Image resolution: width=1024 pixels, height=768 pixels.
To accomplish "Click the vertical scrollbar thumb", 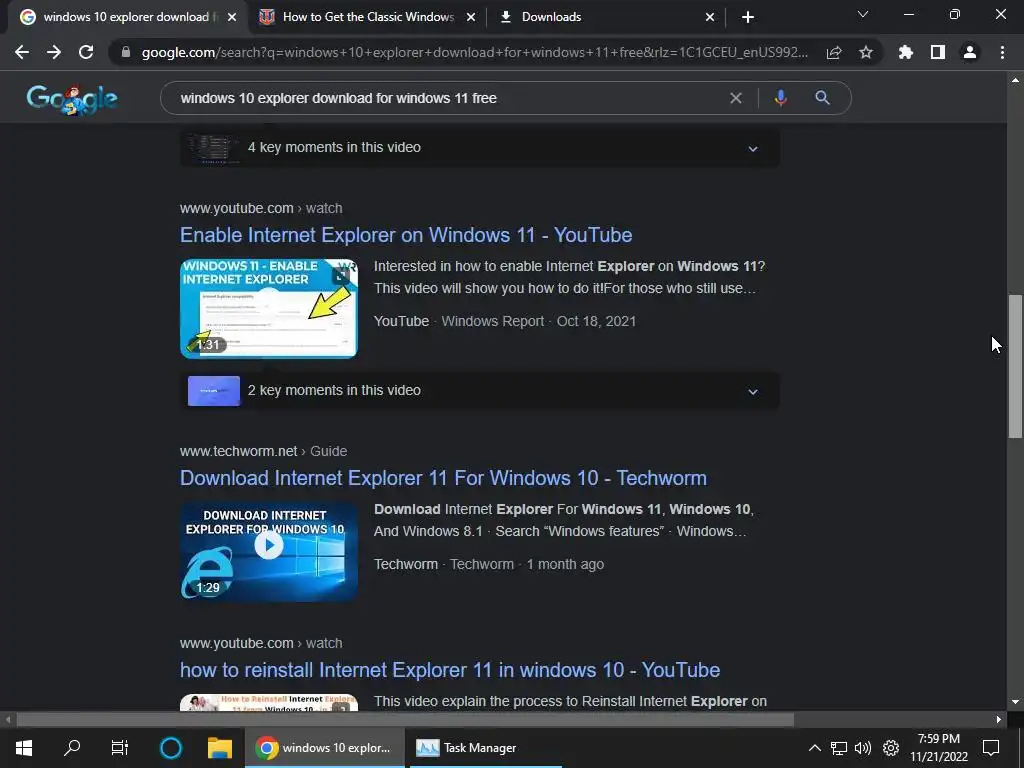I will pos(1015,366).
